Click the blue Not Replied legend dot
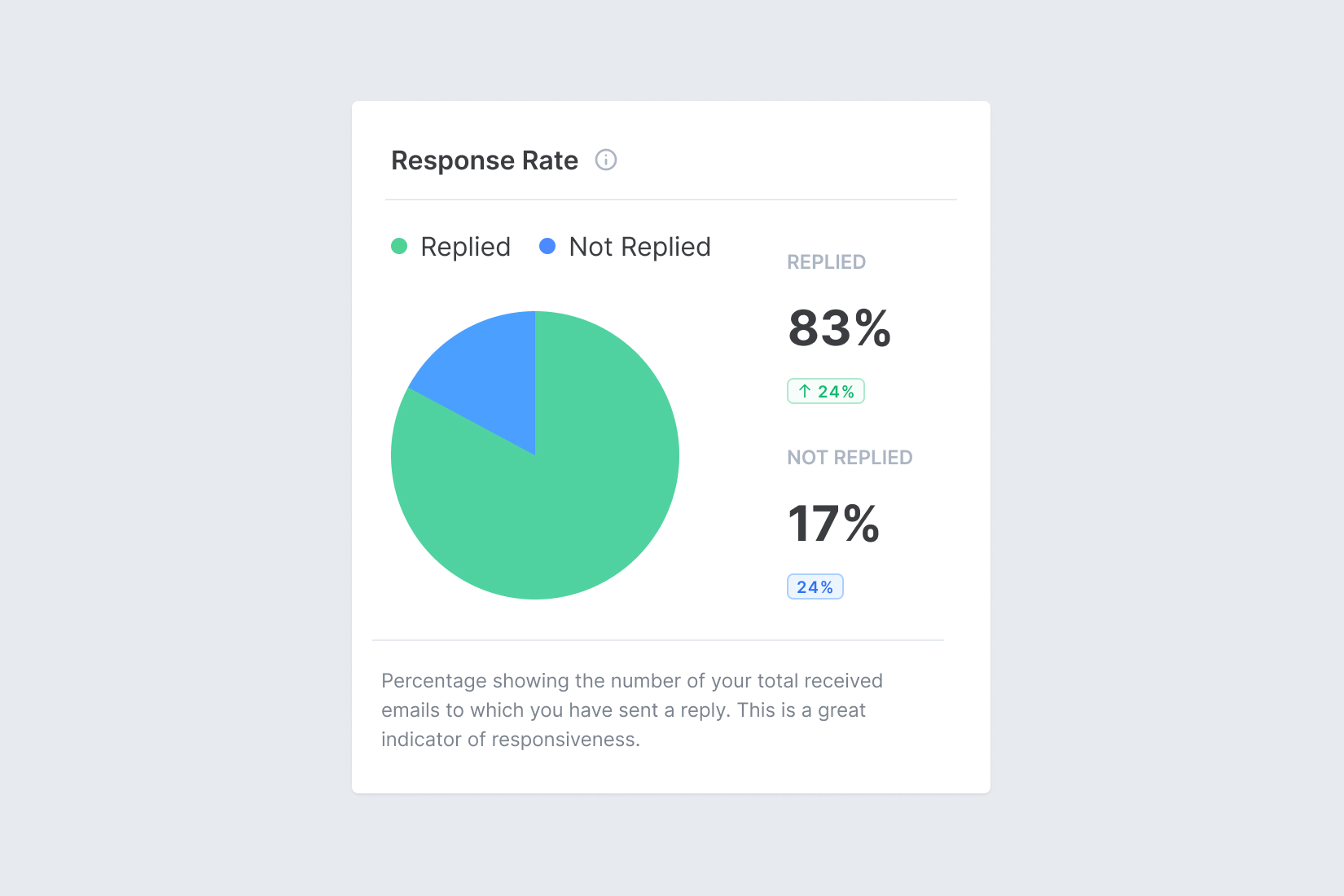This screenshot has height=896, width=1344. (548, 245)
